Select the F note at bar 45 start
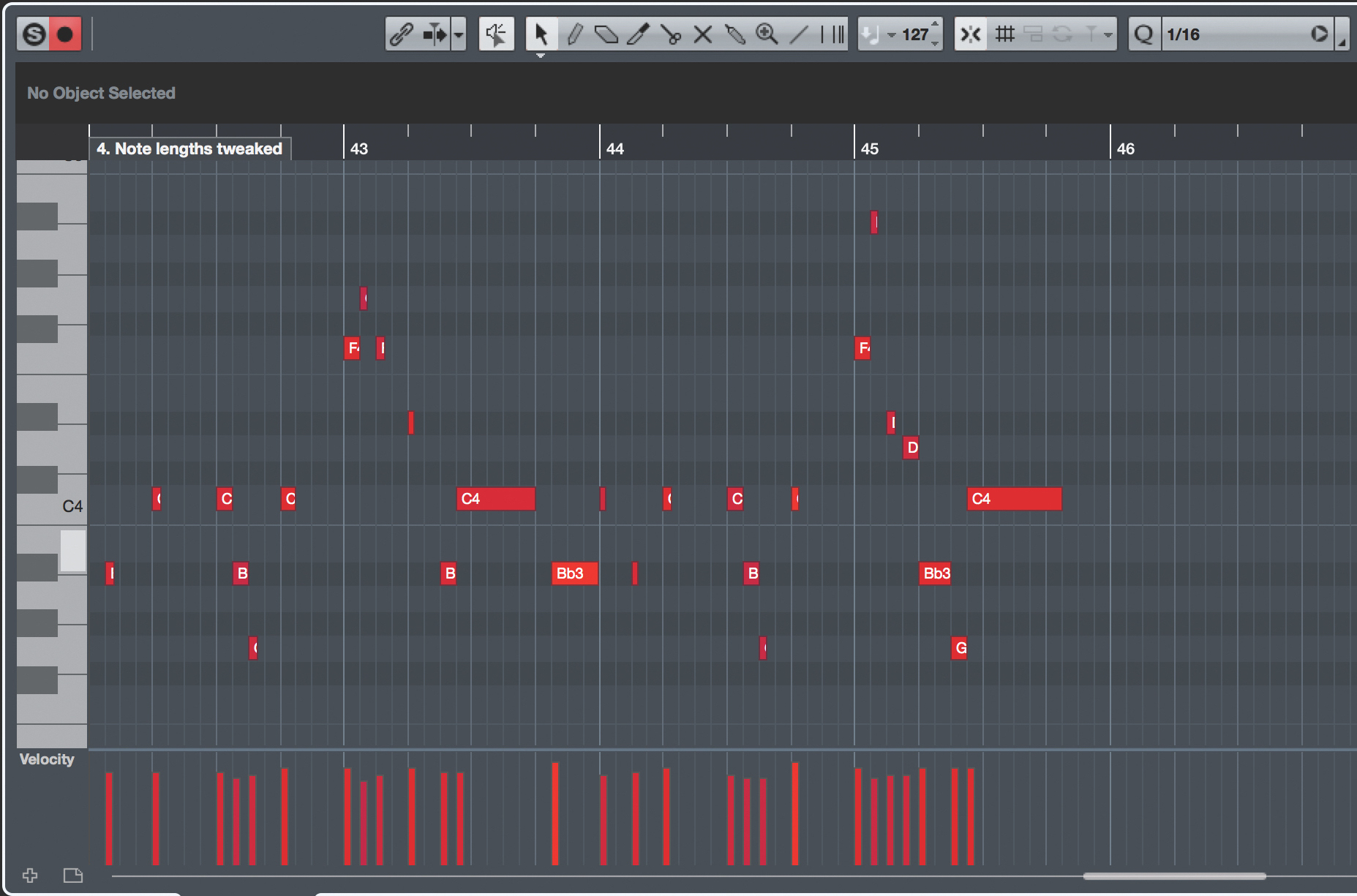Screen dimensions: 1357x896 pos(862,348)
